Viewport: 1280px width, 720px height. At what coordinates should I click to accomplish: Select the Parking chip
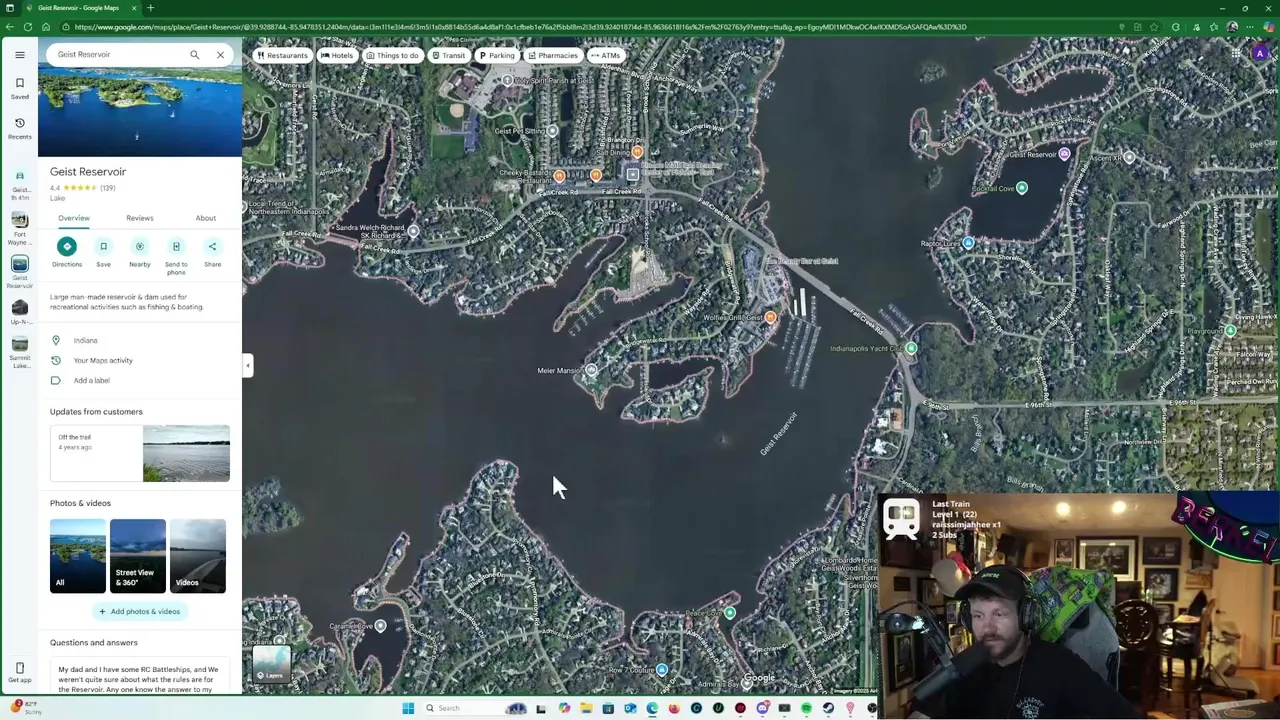[x=496, y=55]
